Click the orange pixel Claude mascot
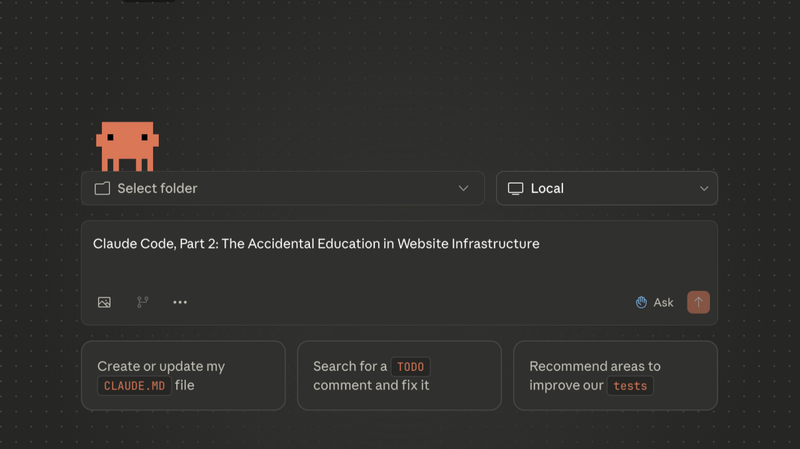This screenshot has width=800, height=449. coord(127,146)
